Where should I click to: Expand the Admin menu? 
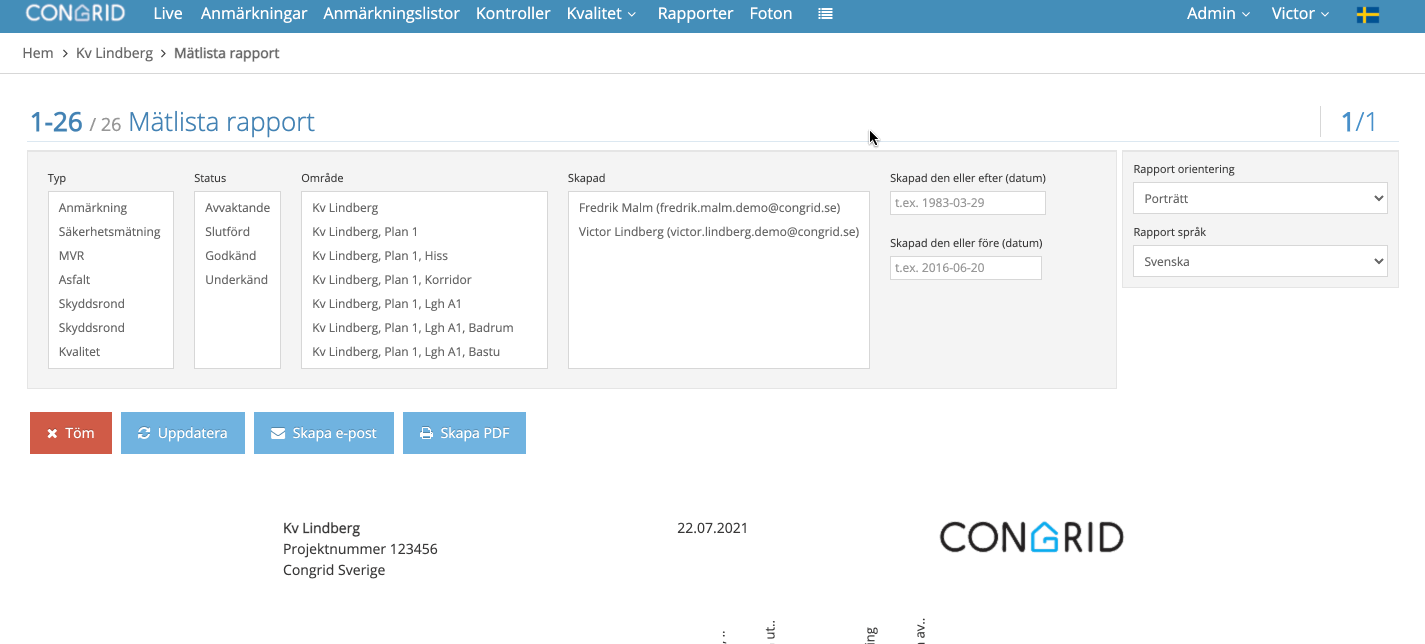1218,14
